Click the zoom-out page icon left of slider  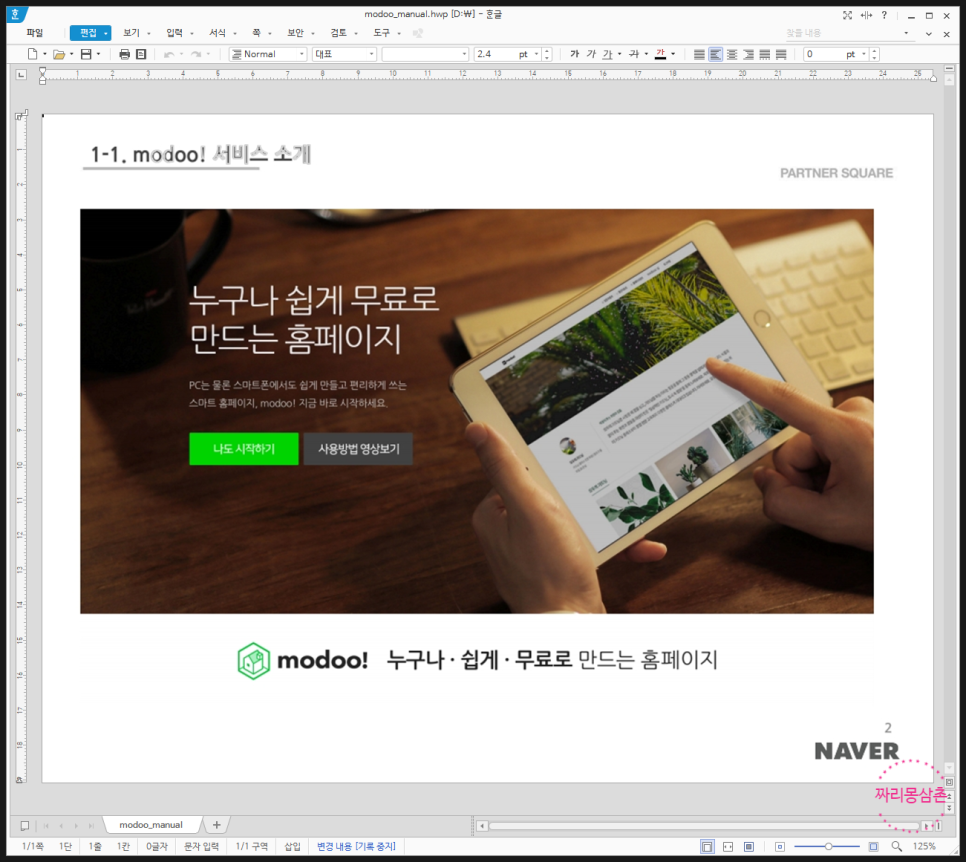point(780,847)
